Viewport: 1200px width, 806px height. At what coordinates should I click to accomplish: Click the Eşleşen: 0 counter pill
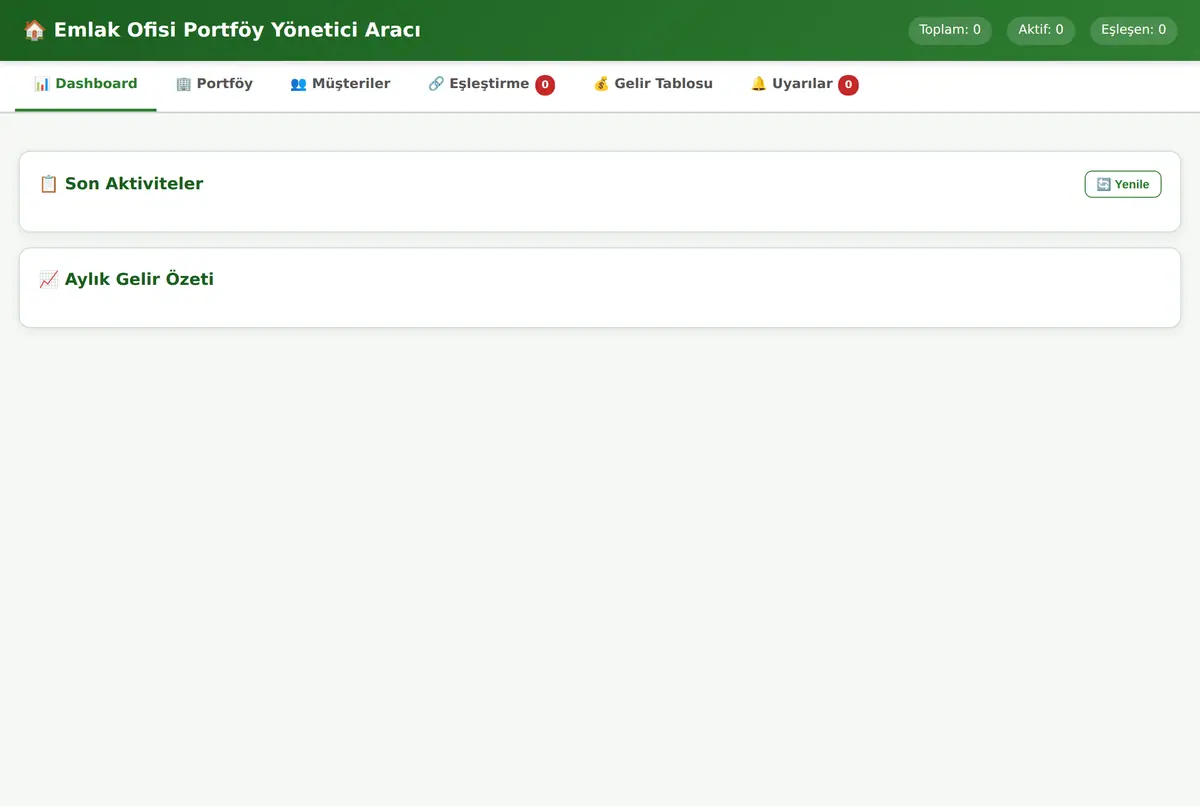(1134, 30)
